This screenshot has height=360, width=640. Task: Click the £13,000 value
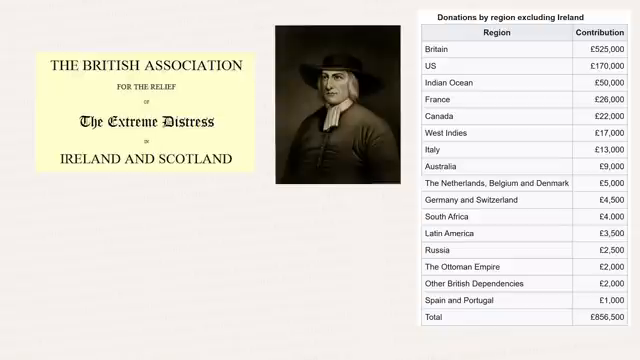point(609,150)
